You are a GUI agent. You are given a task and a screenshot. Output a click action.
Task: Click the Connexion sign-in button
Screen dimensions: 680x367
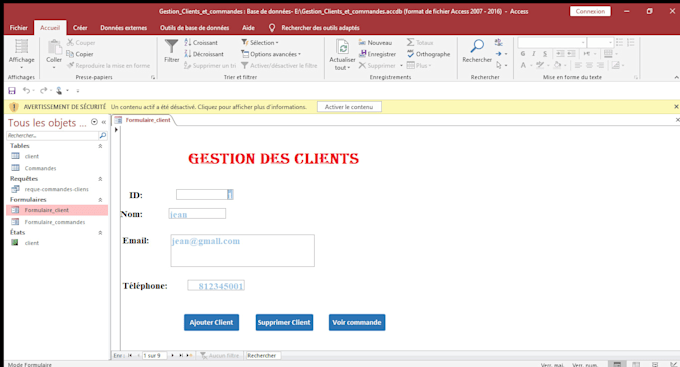(590, 11)
